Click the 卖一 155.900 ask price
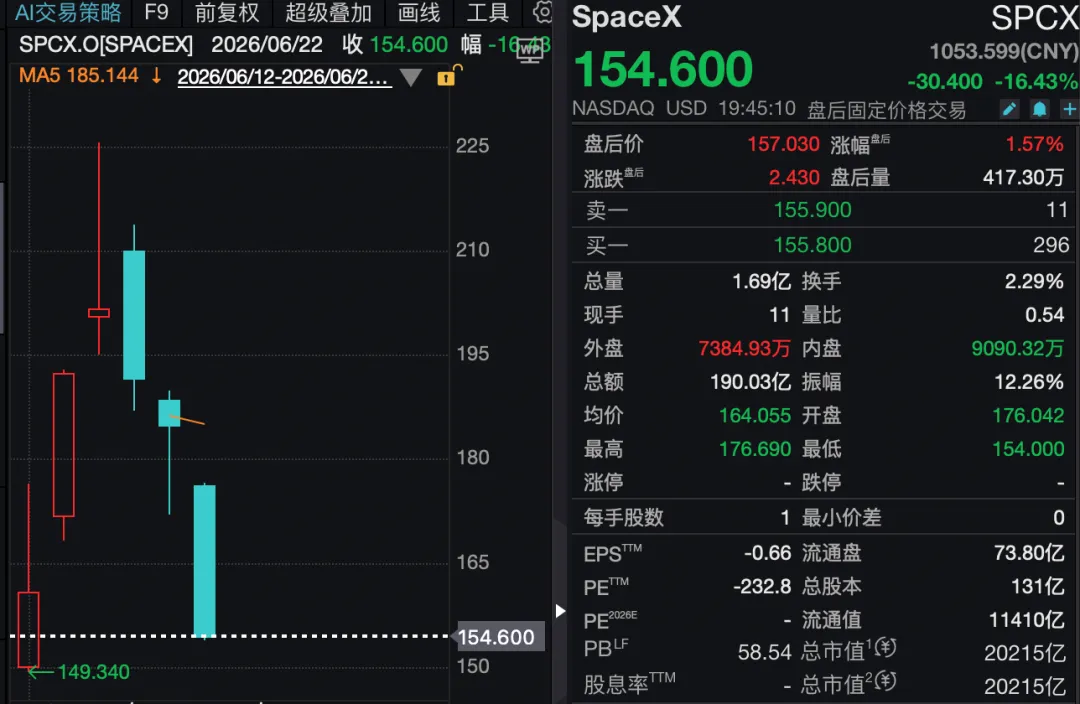Screen dimensions: 1080x704 click(x=812, y=209)
